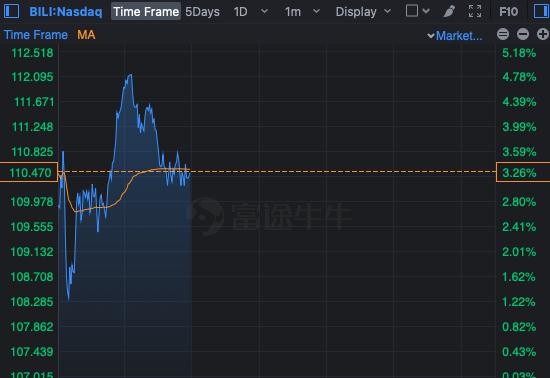Open the Display dropdown menu

click(x=363, y=12)
